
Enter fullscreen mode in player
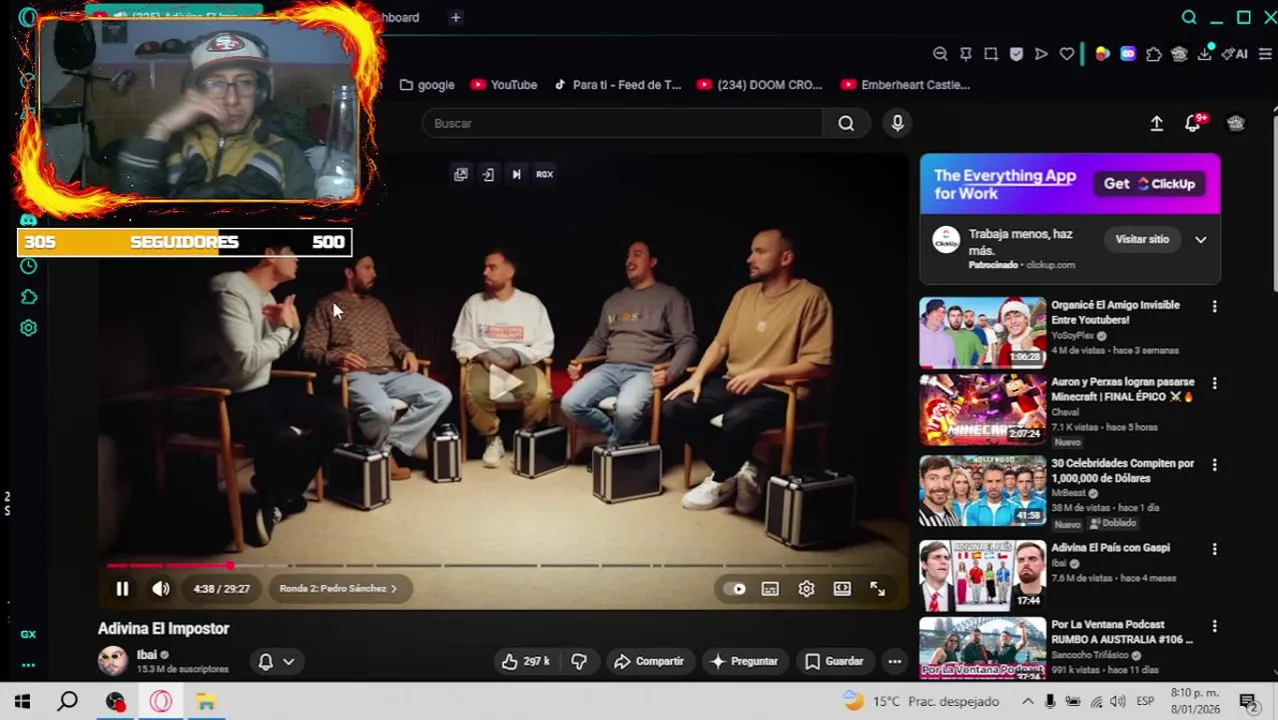877,589
